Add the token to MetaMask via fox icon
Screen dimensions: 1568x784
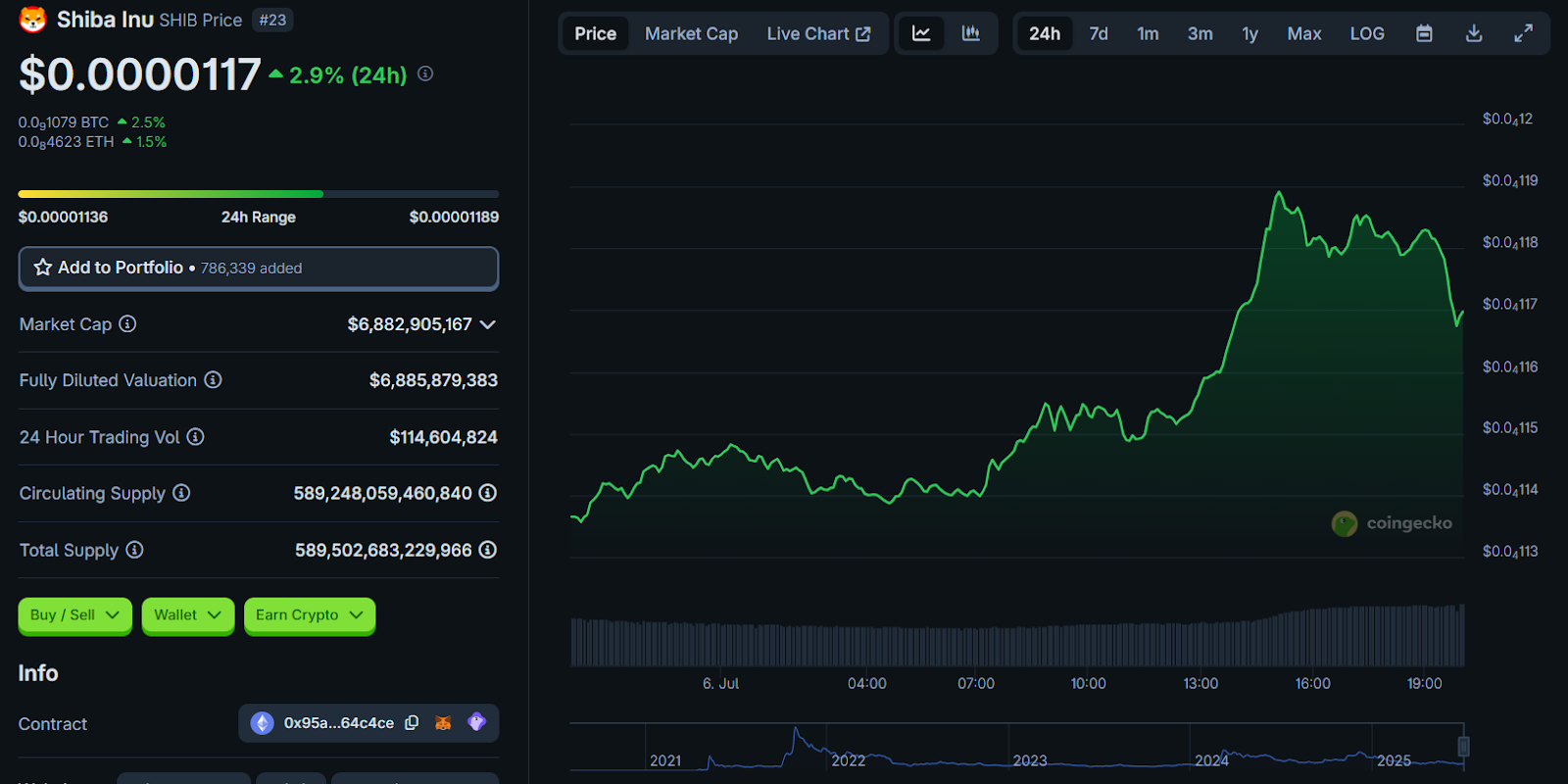click(443, 723)
